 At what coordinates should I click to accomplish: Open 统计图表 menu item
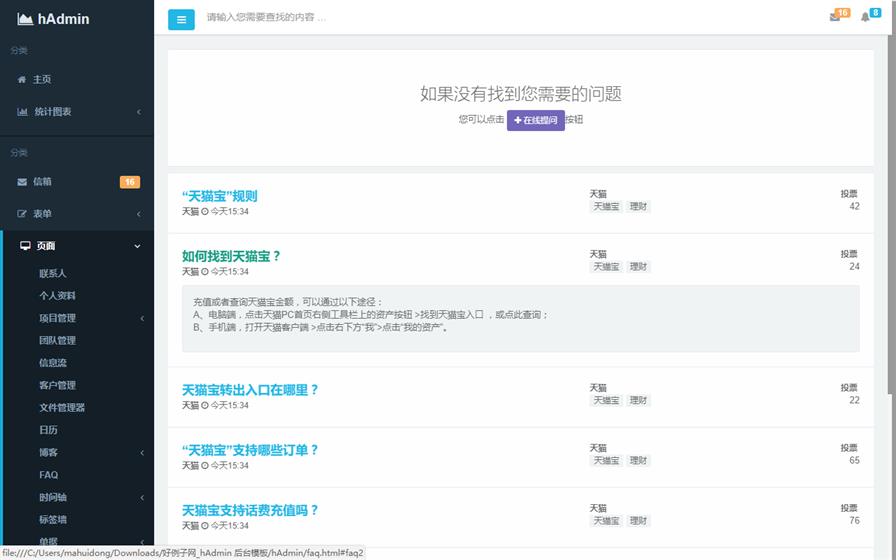[x=53, y=111]
